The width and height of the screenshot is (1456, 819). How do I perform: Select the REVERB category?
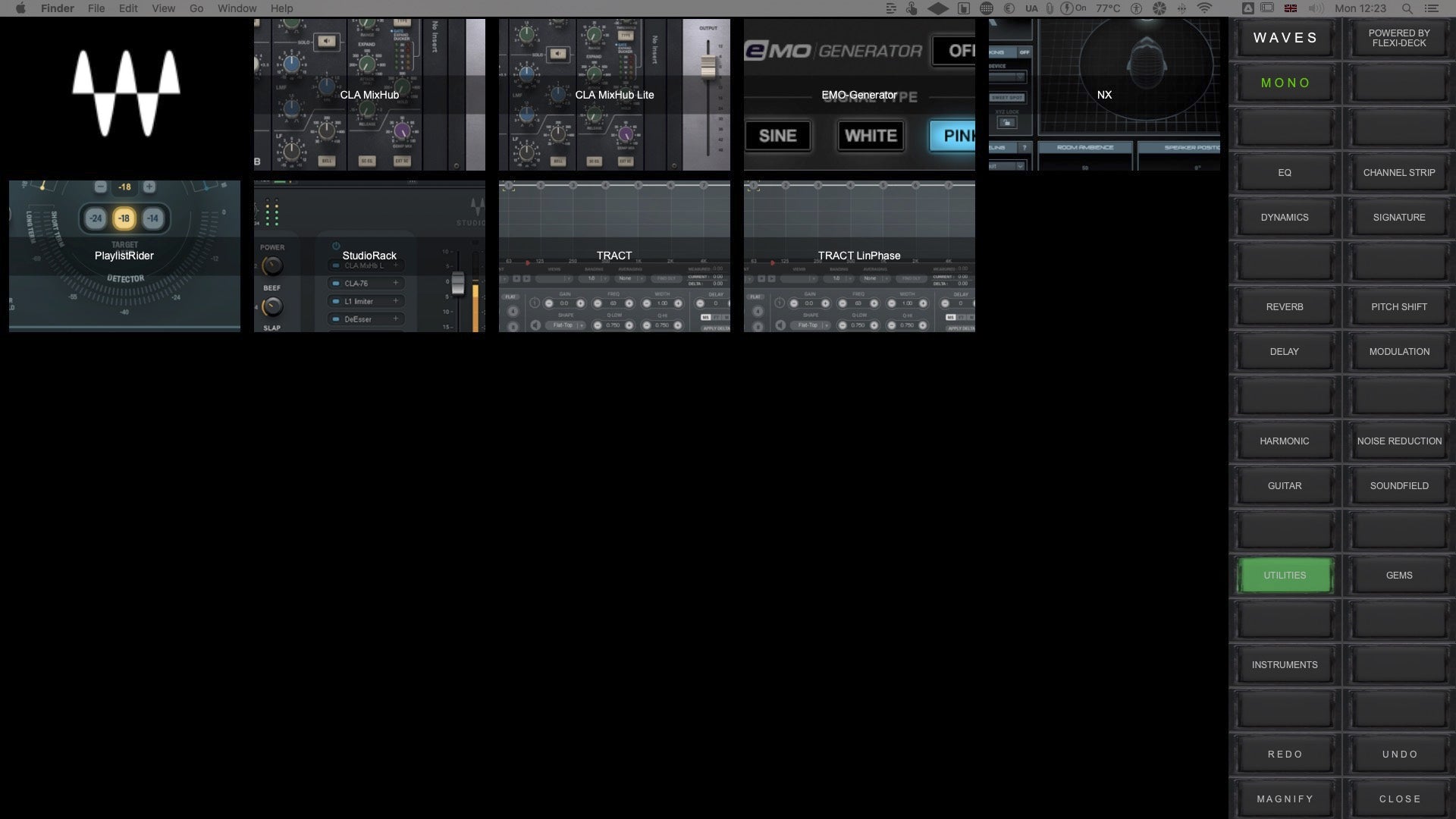[x=1284, y=306]
